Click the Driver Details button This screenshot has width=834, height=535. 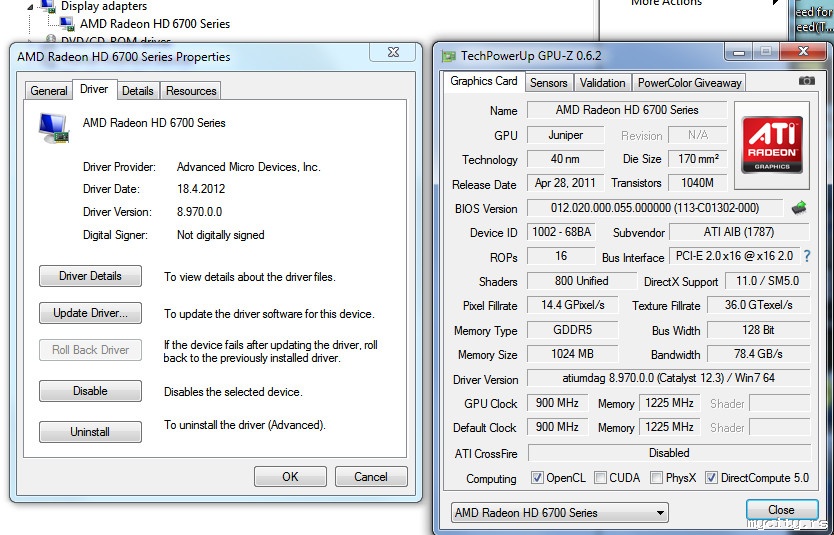click(90, 276)
